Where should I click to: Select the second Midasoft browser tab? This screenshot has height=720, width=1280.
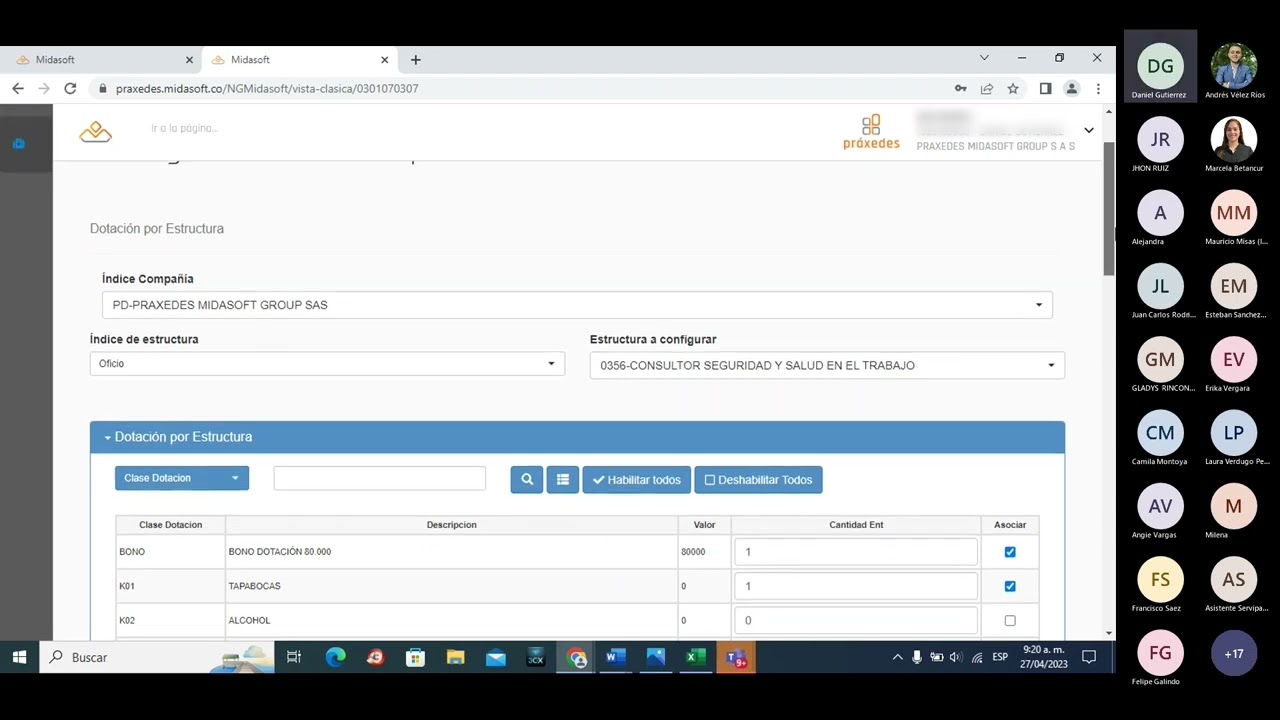(298, 60)
